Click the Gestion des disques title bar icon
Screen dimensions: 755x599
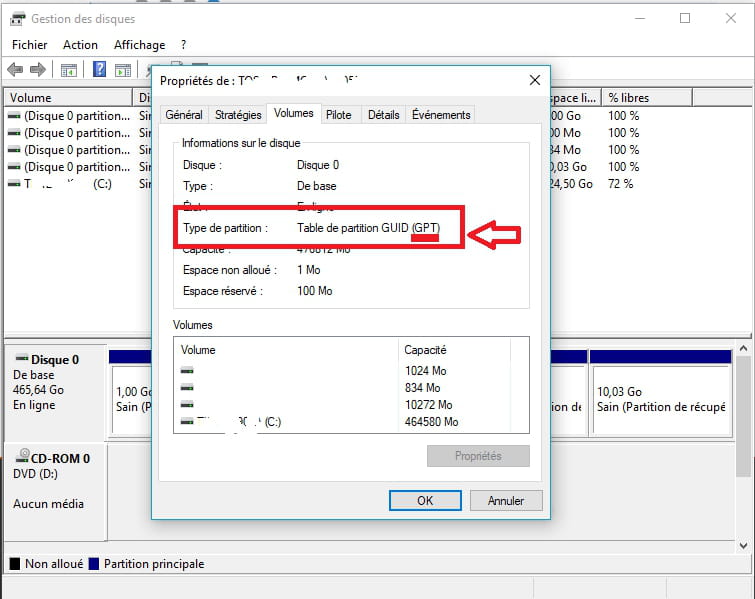point(17,19)
